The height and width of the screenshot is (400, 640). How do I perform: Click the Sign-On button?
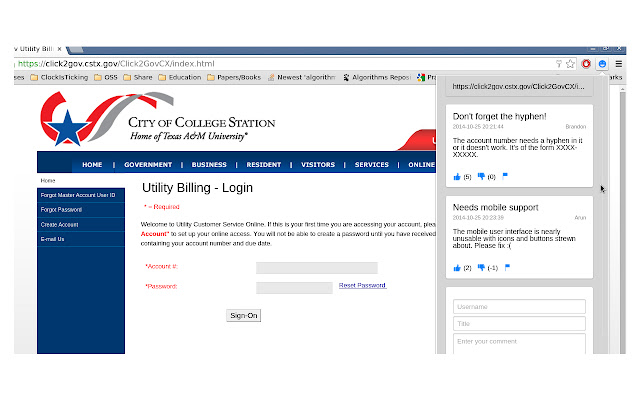coord(244,316)
